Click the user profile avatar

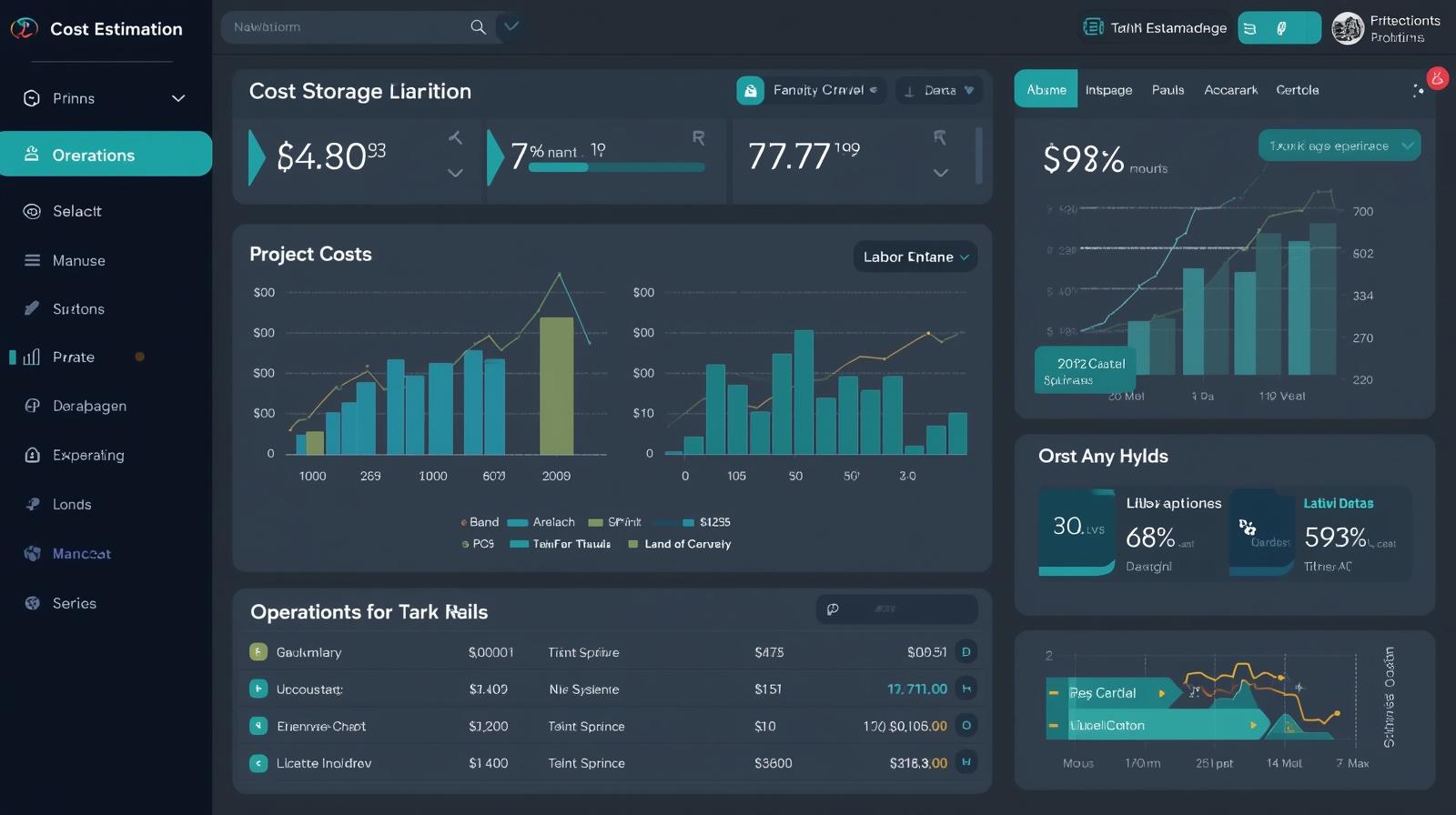[1347, 28]
